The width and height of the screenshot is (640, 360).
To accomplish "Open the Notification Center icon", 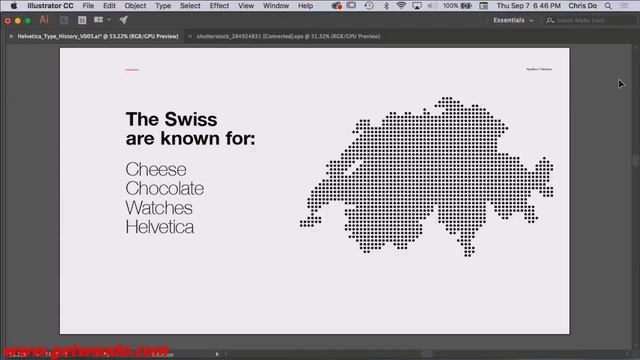I will 624,6.
